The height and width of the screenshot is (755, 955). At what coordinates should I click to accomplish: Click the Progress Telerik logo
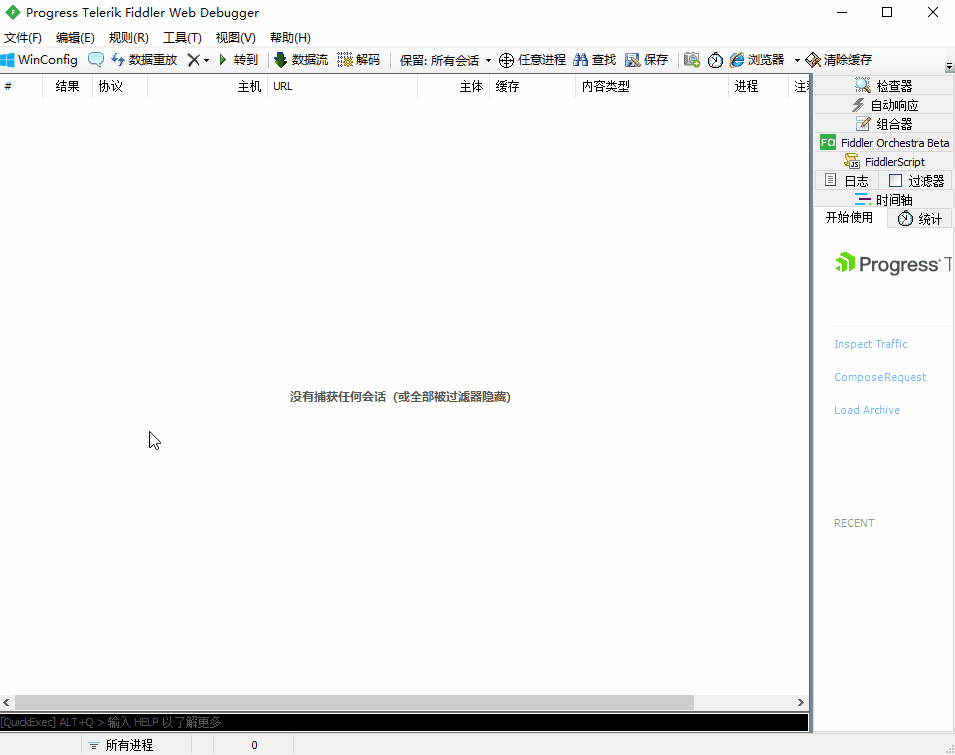click(892, 264)
